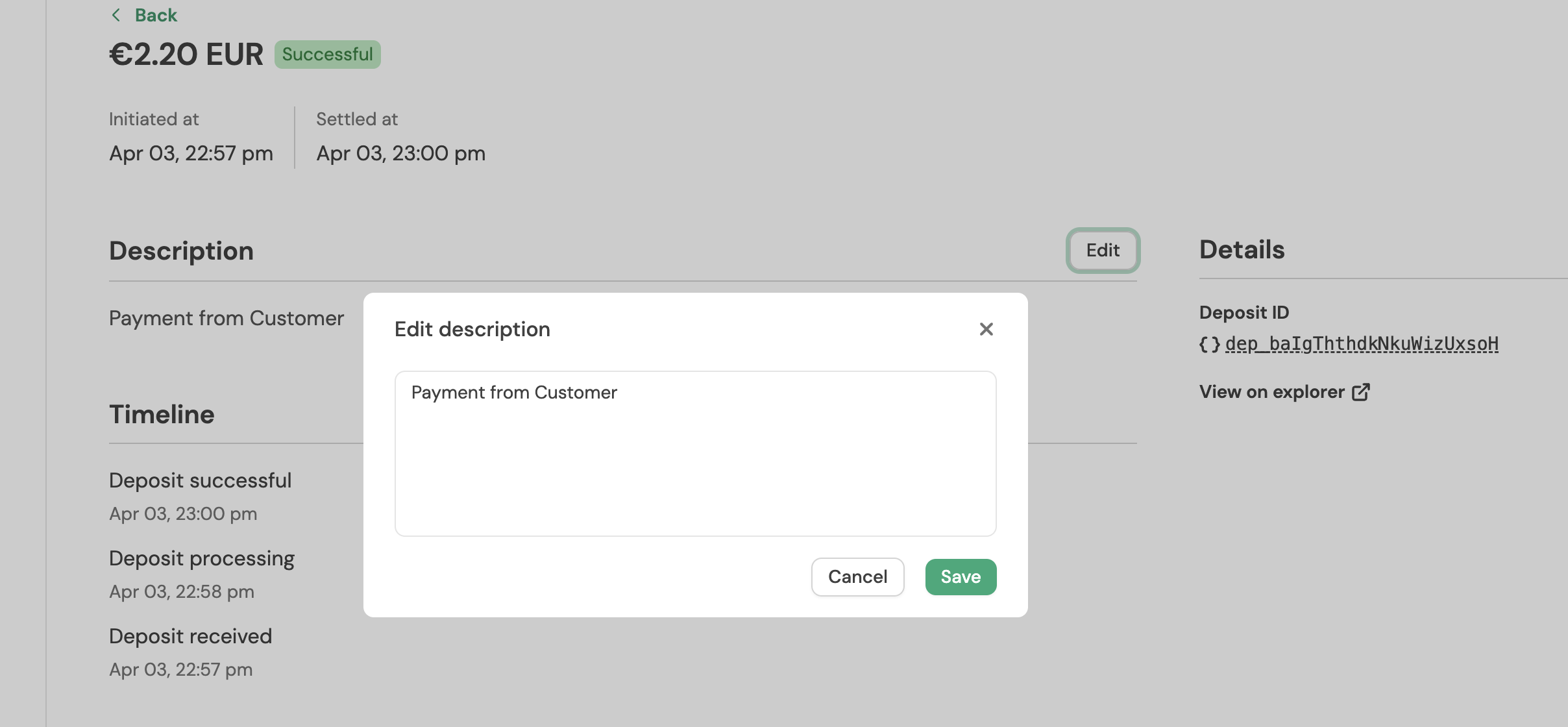Image resolution: width=1568 pixels, height=727 pixels.
Task: Click the Initiated at timestamp
Action: coord(191,153)
